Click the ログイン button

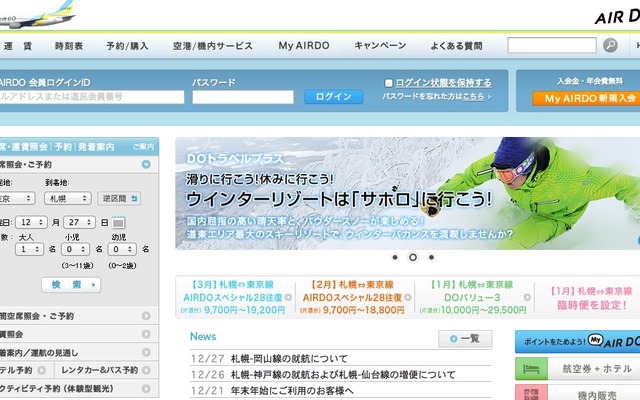[333, 97]
